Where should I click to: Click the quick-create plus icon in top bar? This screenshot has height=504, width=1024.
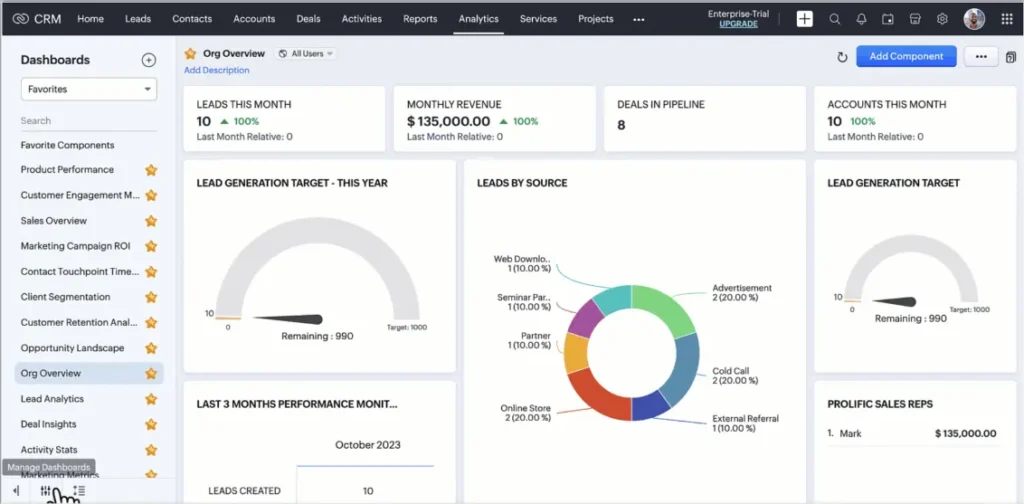click(805, 19)
